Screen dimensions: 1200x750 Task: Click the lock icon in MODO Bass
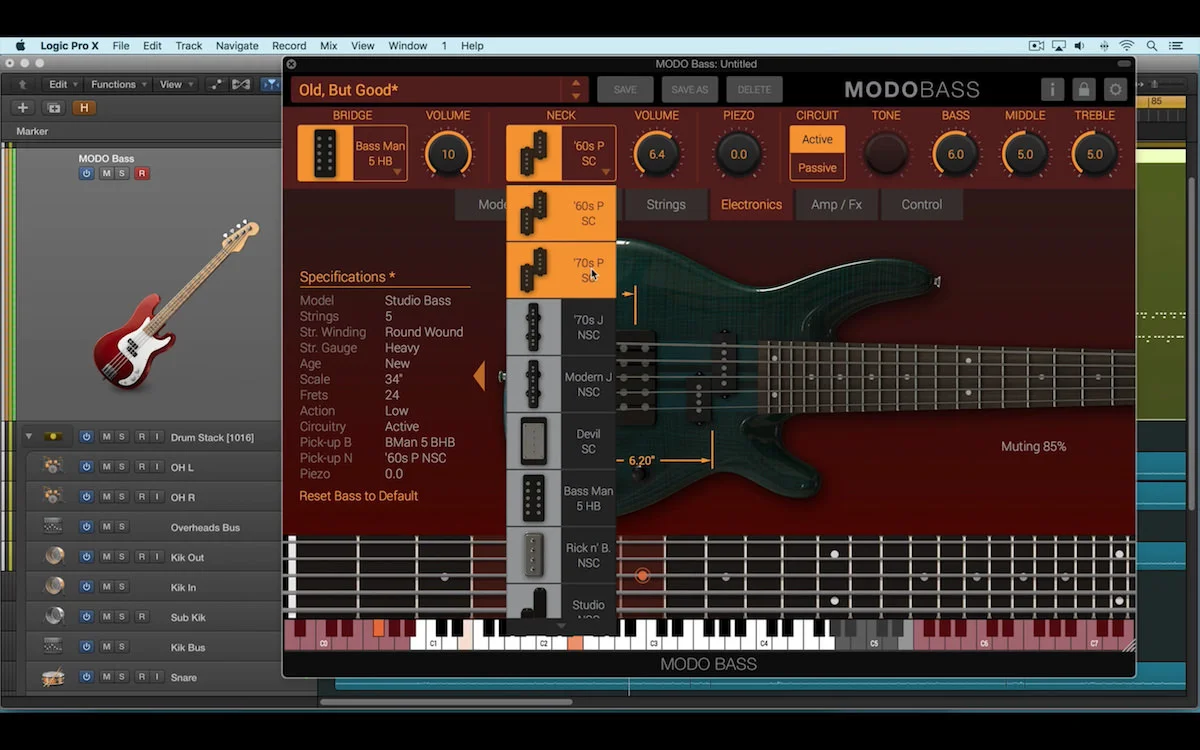(x=1083, y=89)
